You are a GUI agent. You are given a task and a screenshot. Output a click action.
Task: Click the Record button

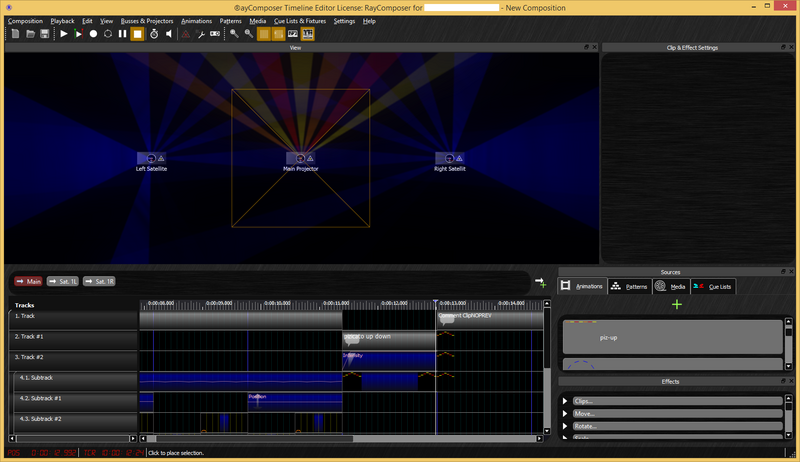point(93,34)
